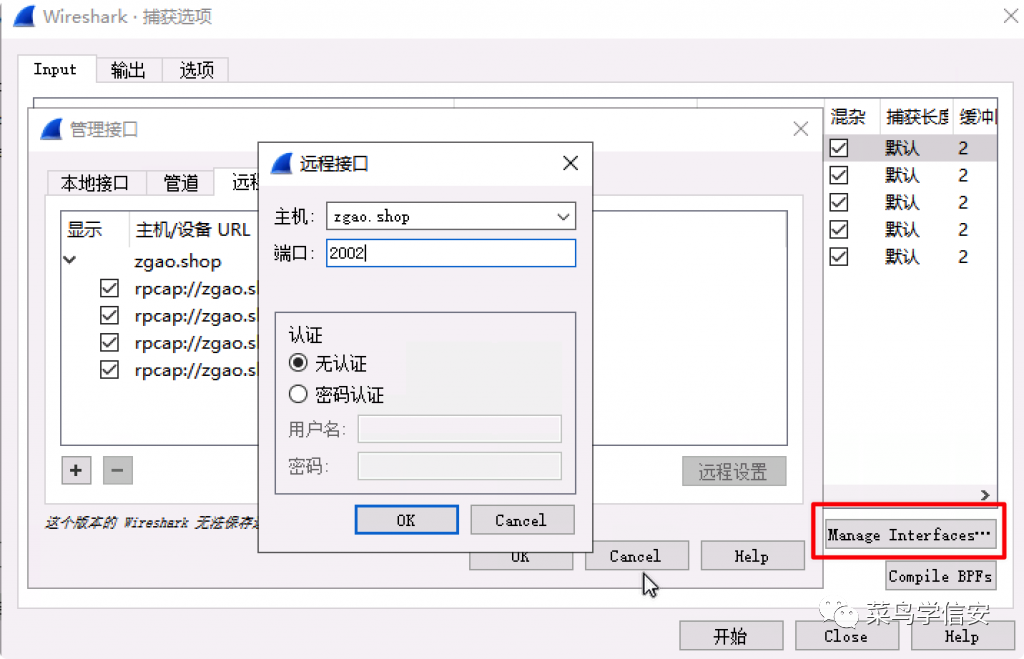Collapse the zgao.shop tree node
1024x659 pixels.
70,260
